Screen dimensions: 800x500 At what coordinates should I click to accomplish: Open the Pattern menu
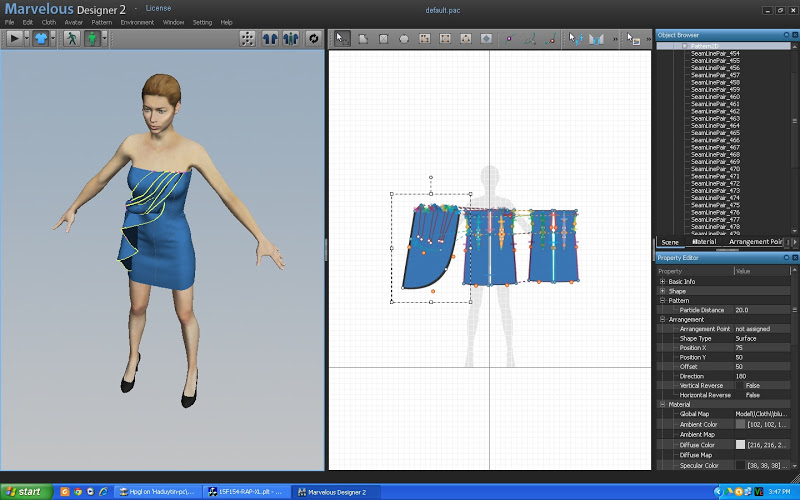point(102,22)
